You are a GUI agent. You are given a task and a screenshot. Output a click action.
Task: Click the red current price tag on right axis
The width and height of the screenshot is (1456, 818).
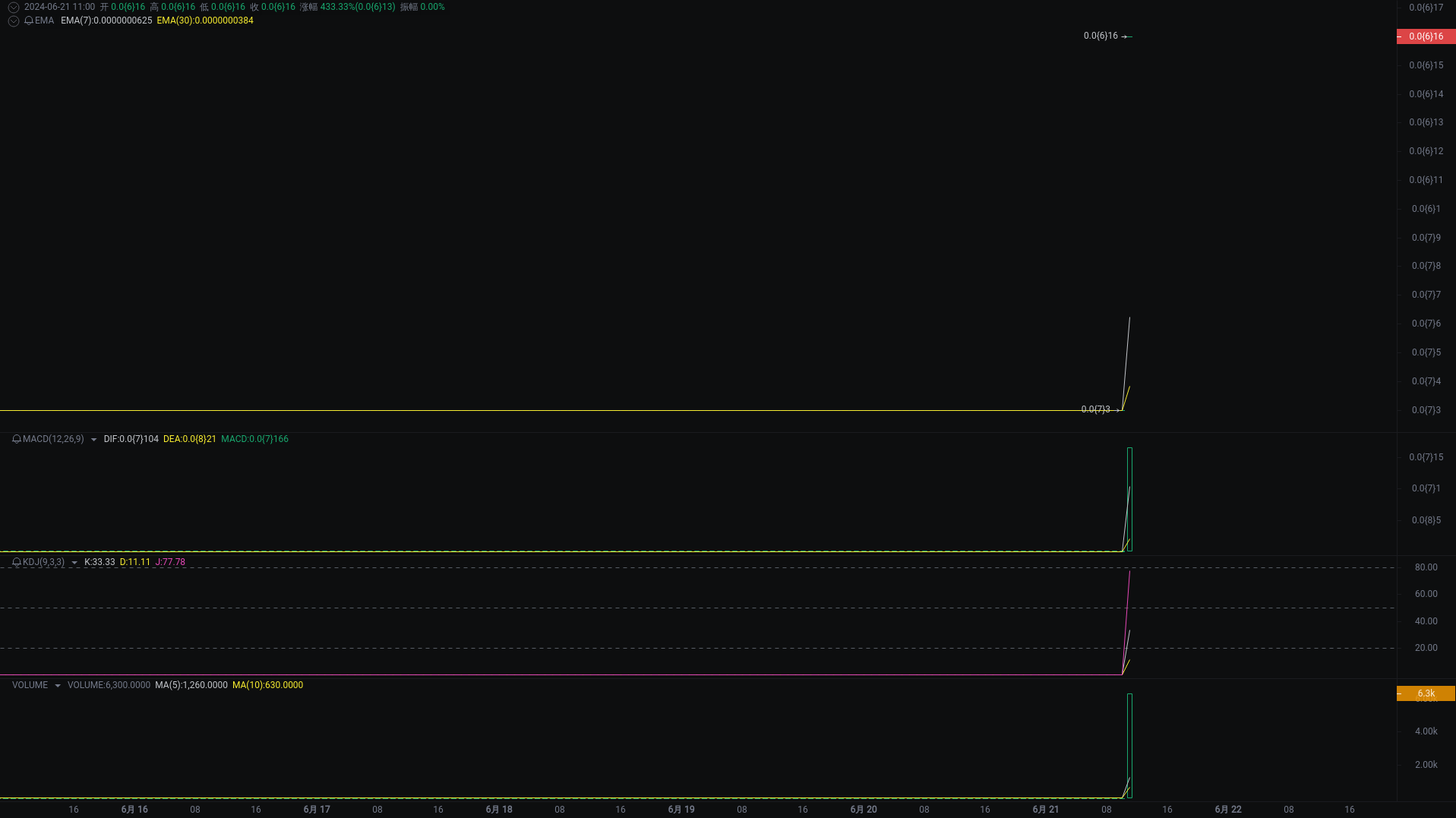(x=1426, y=36)
